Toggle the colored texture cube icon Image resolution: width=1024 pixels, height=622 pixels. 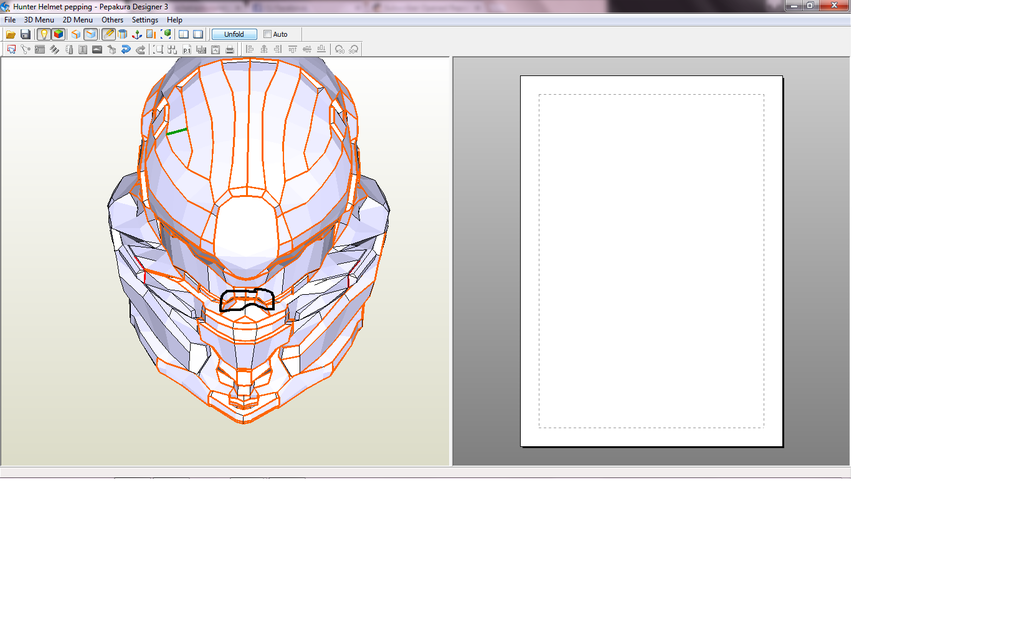coord(58,34)
